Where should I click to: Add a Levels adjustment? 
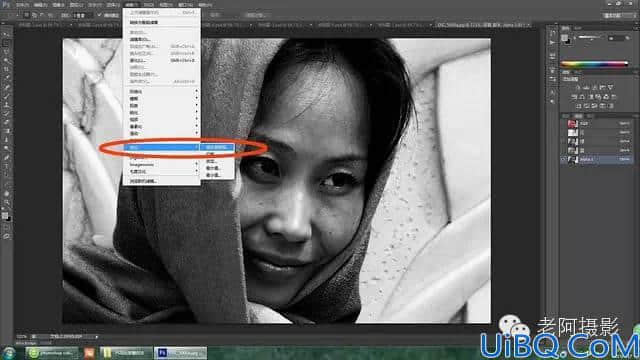click(586, 87)
